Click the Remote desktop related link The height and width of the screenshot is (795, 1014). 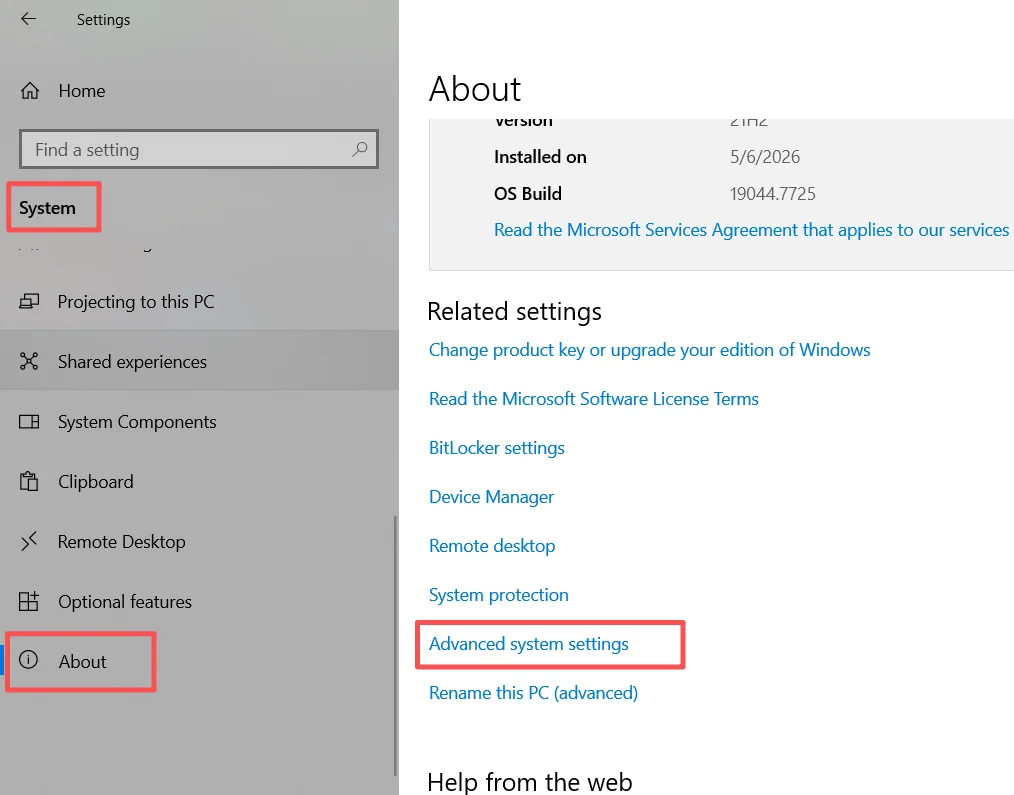pyautogui.click(x=492, y=546)
